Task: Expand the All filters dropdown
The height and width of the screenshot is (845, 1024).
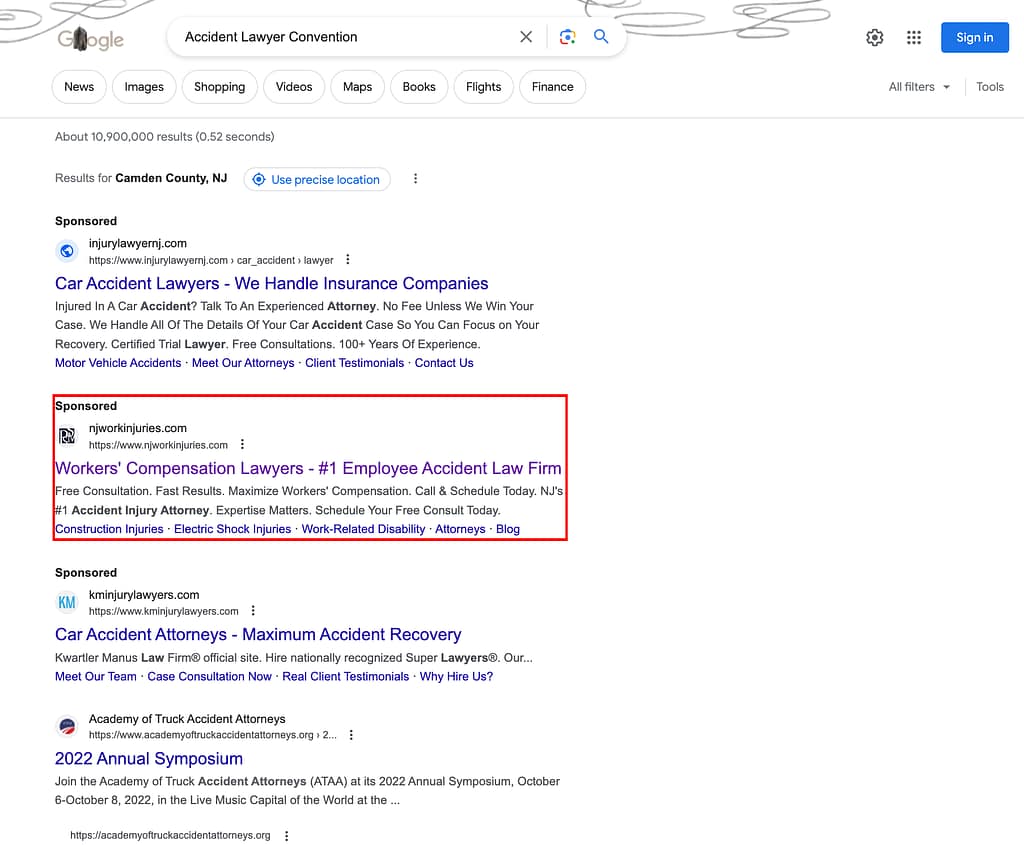Action: coord(919,87)
